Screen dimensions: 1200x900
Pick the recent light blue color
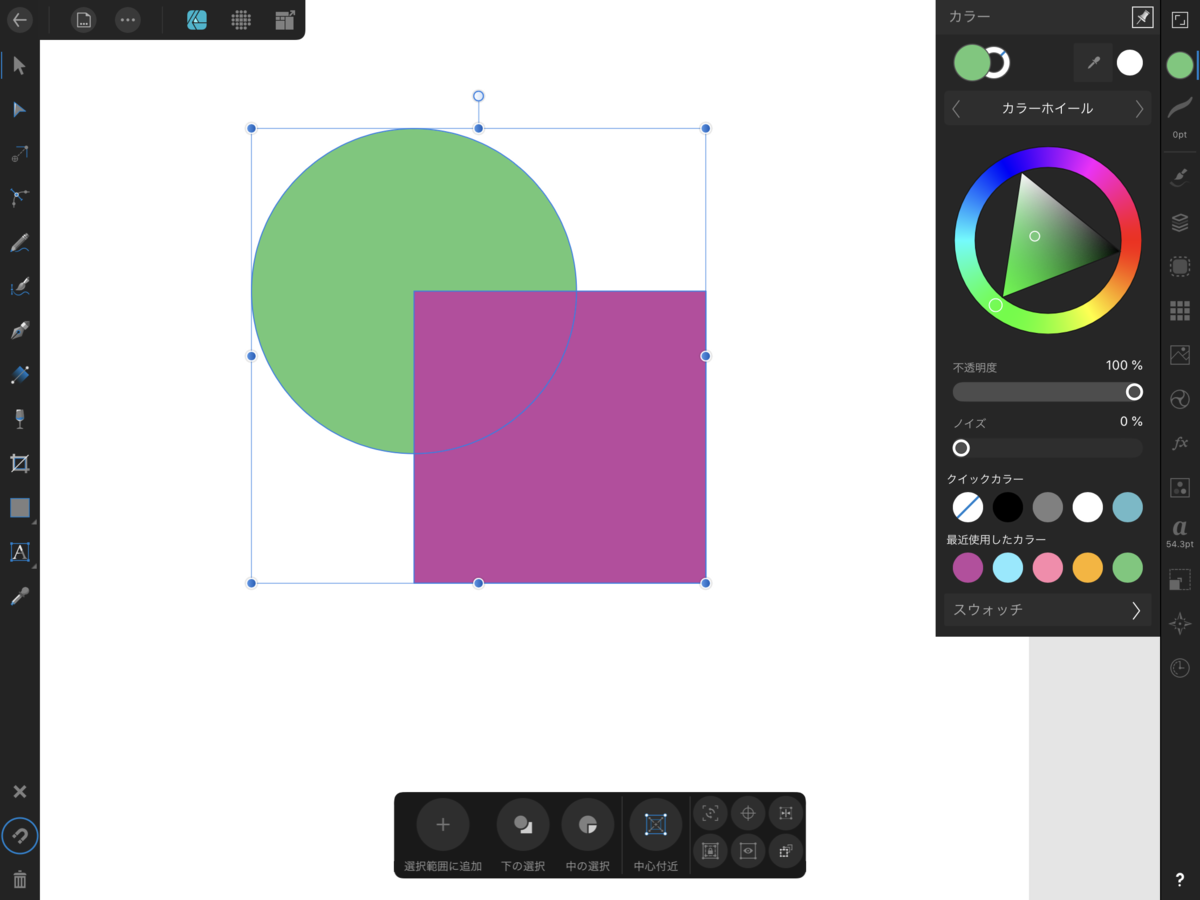[1008, 567]
